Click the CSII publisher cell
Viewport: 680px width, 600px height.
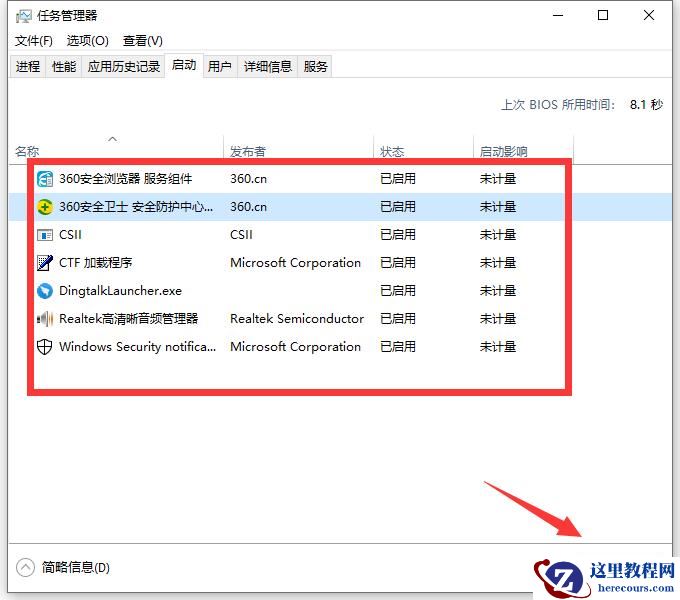(x=242, y=235)
